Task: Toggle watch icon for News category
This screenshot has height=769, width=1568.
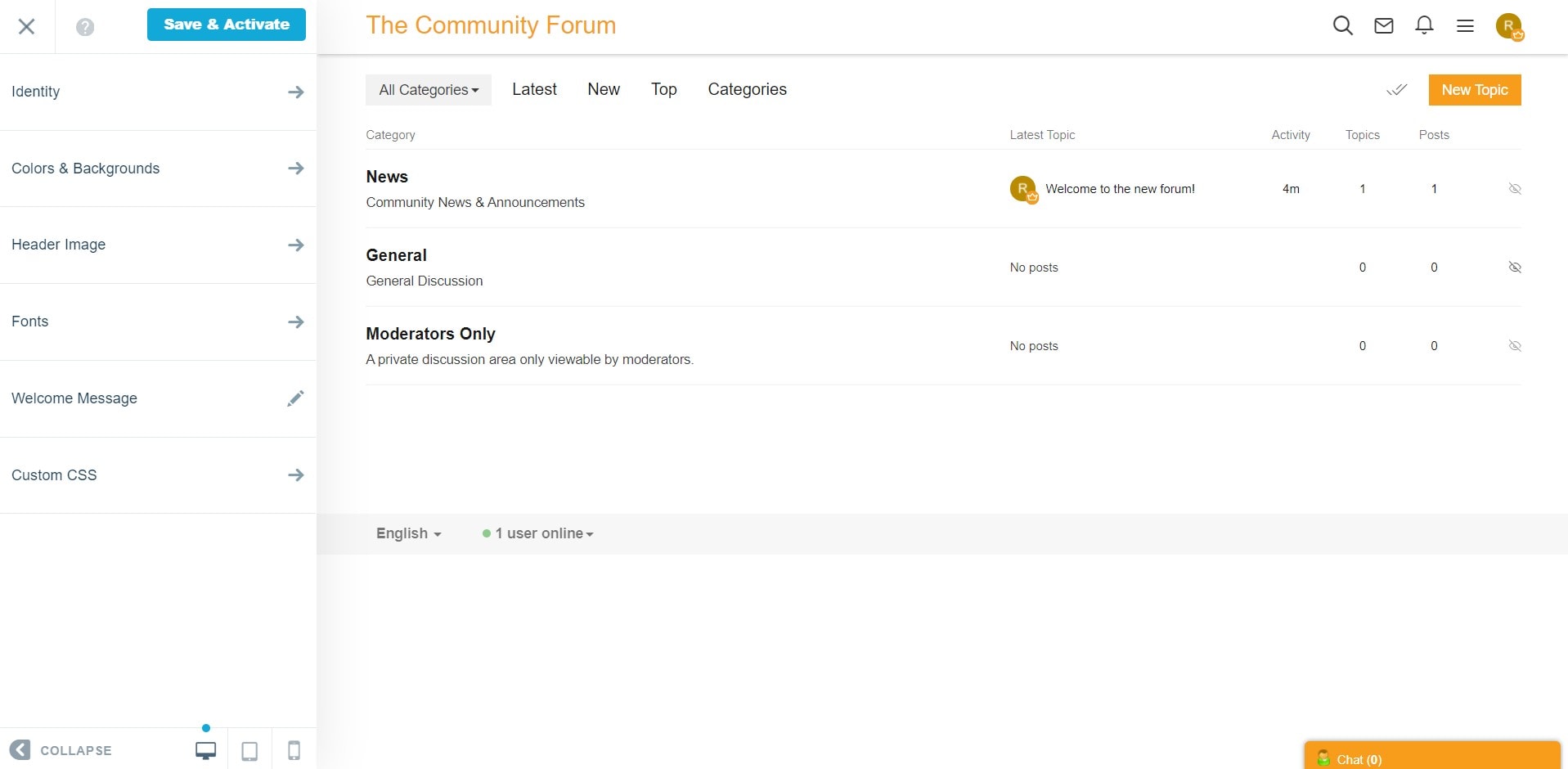Action: tap(1514, 189)
